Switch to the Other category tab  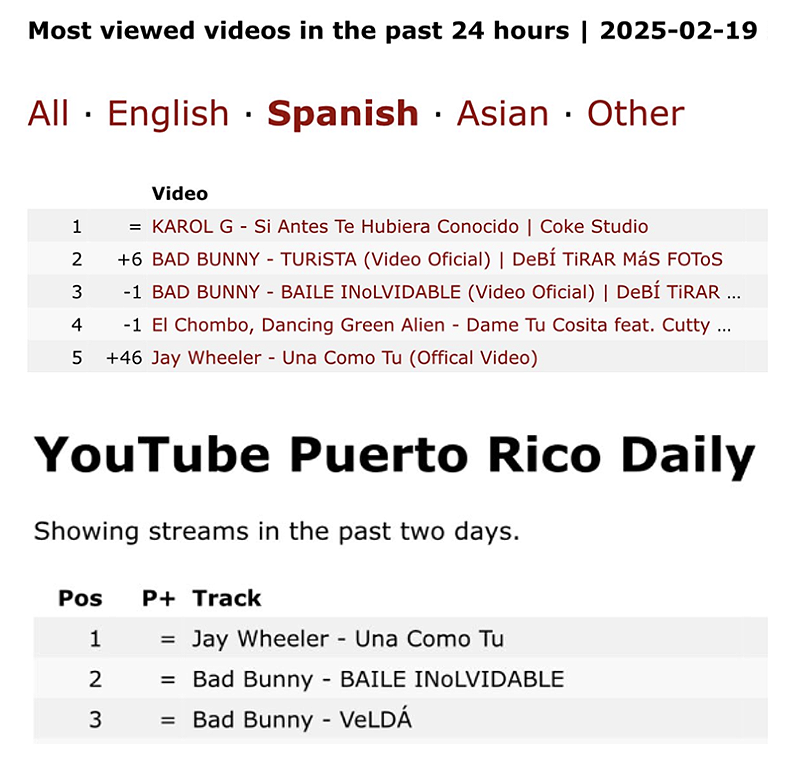(635, 113)
